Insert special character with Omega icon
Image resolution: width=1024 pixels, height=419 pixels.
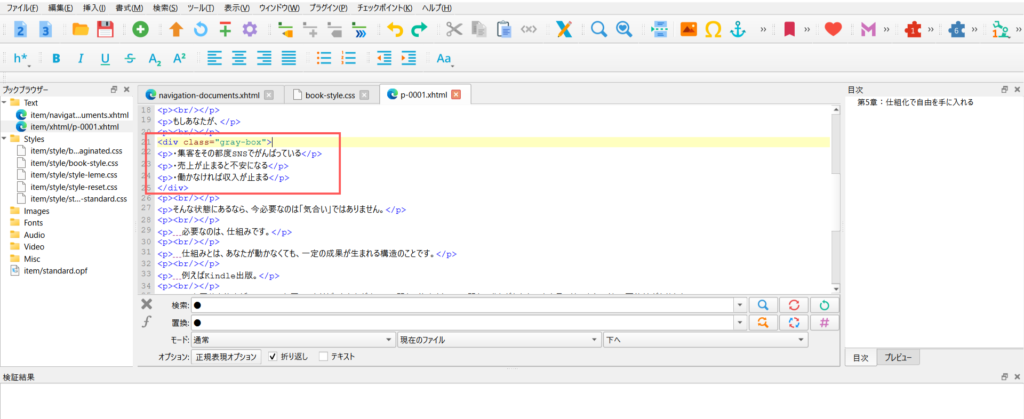coord(713,30)
